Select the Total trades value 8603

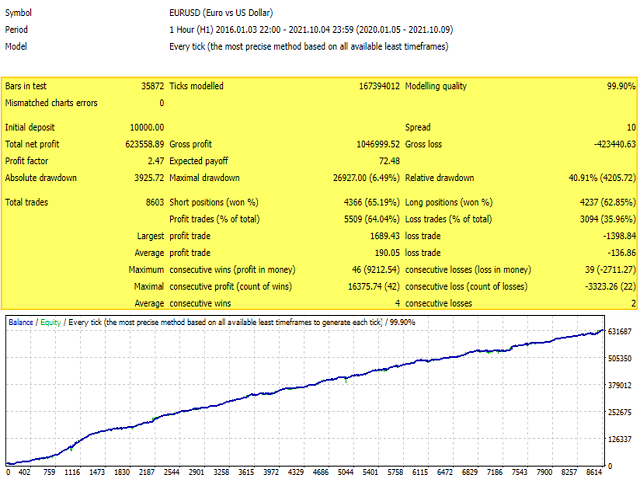point(155,202)
